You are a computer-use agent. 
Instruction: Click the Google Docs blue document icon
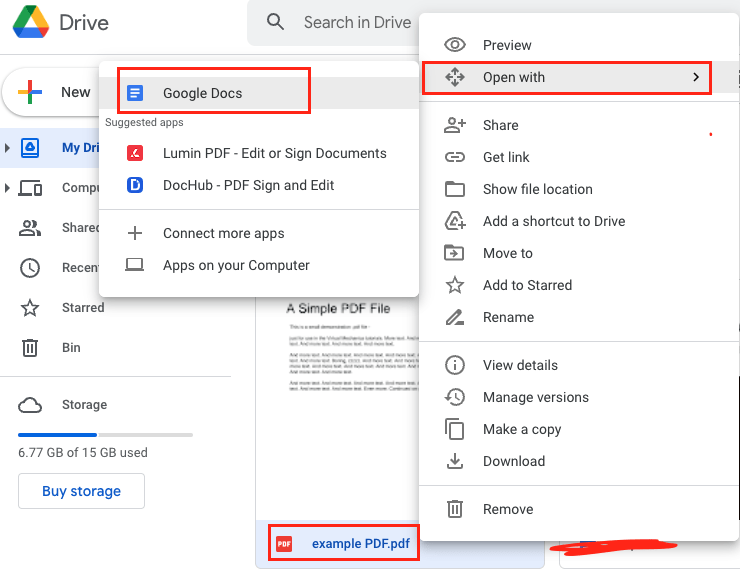tap(135, 93)
